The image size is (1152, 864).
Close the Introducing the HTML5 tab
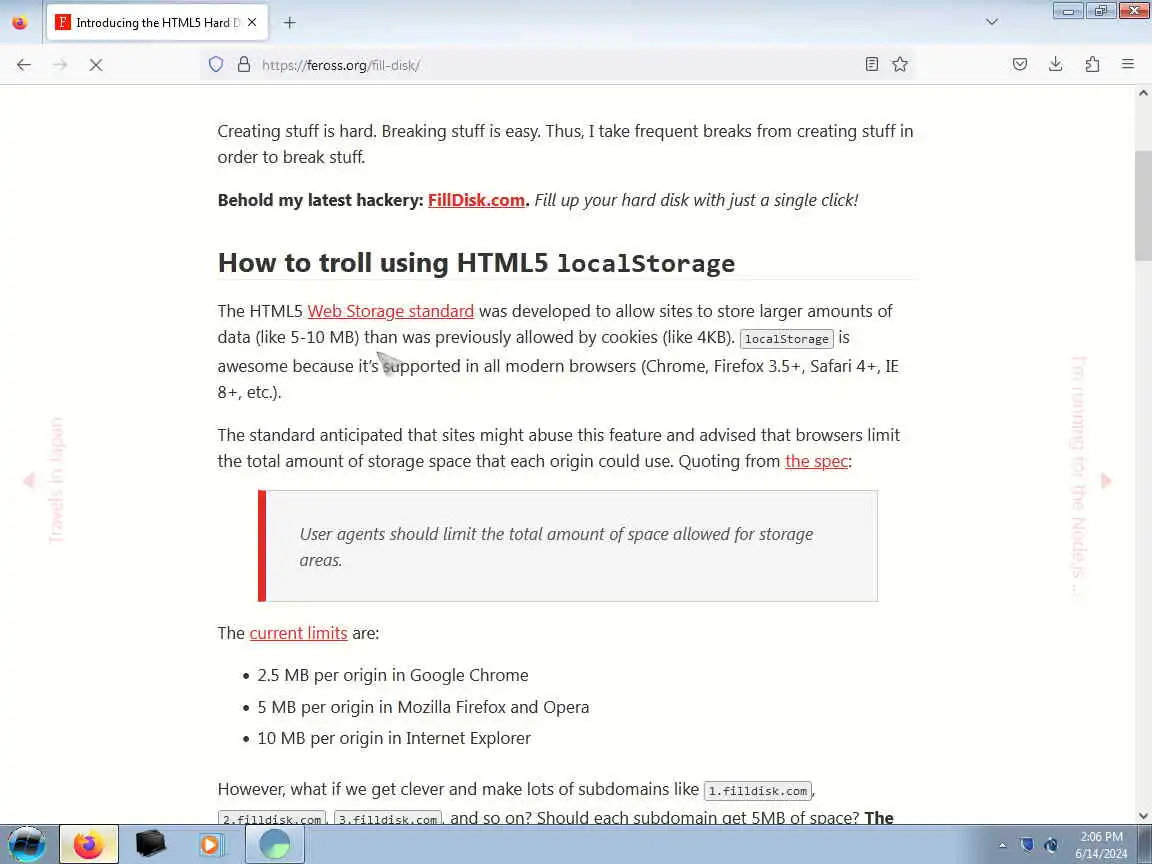(x=252, y=23)
